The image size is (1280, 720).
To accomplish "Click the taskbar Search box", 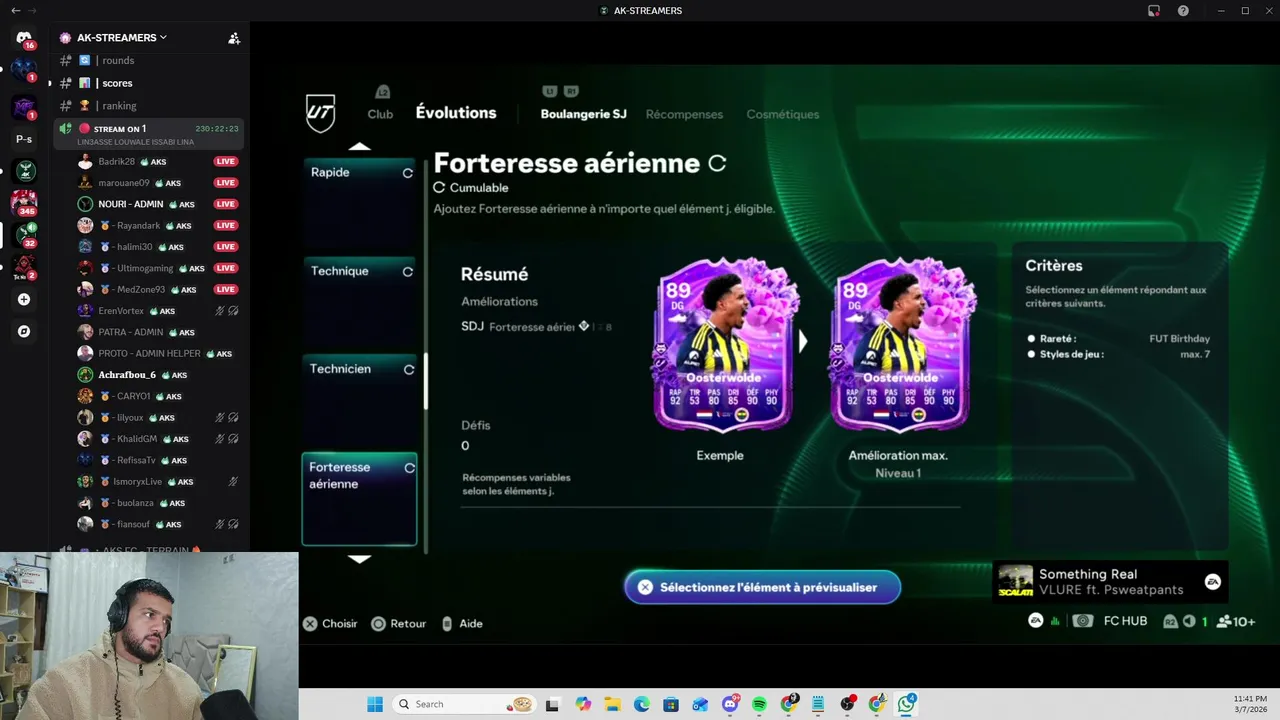I will 464,704.
